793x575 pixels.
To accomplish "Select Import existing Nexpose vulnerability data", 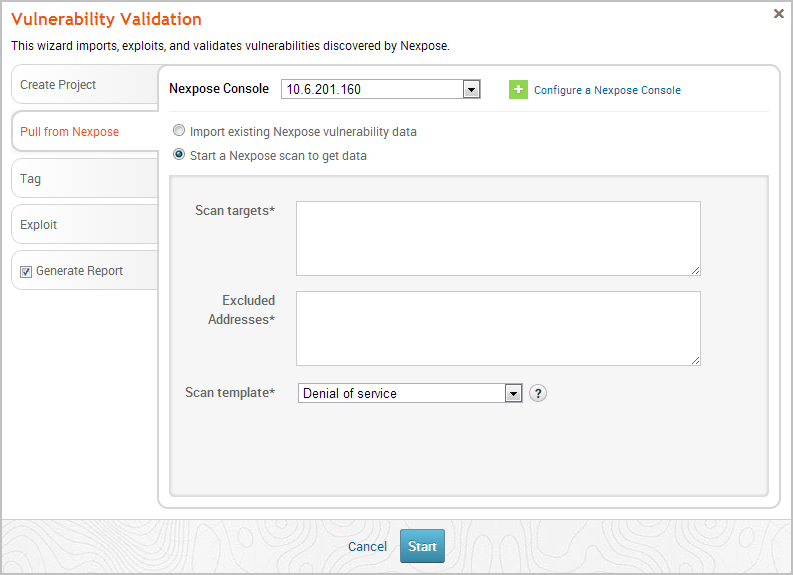I will click(179, 131).
